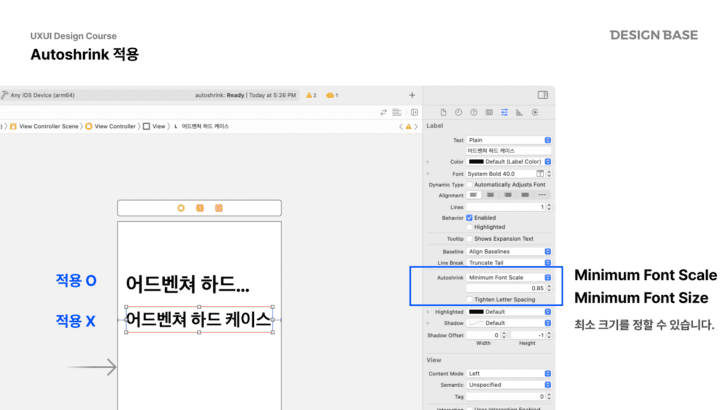Open the Semantic Unspecified dropdown
728x410 pixels.
509,384
